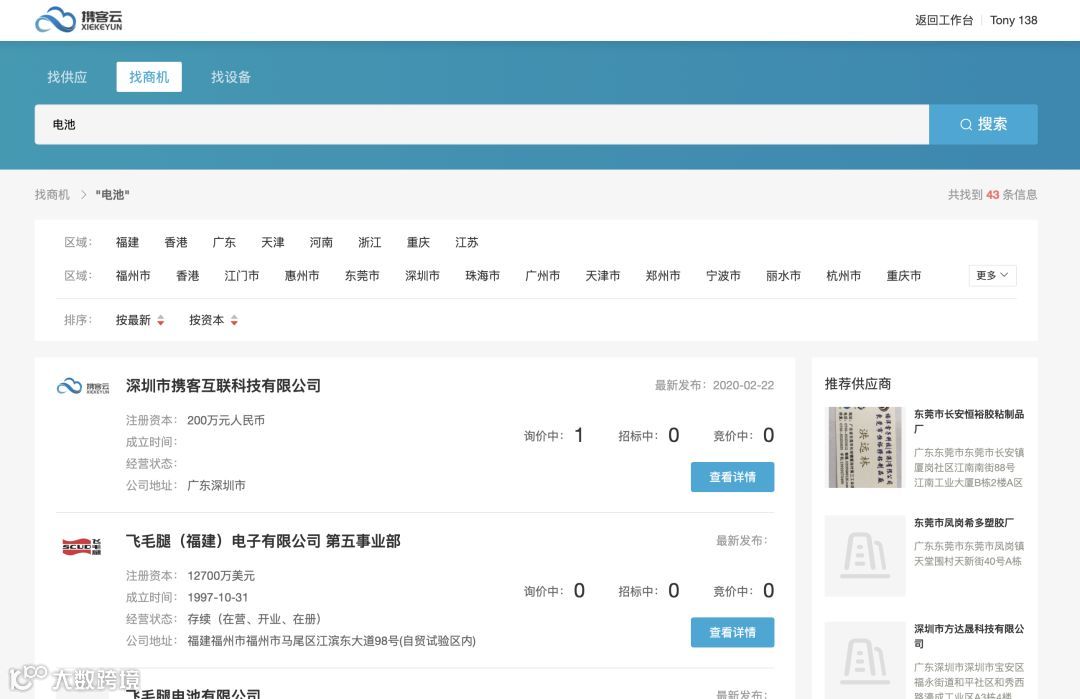
Task: Open the Tony 138 user menu
Action: pyautogui.click(x=1013, y=20)
